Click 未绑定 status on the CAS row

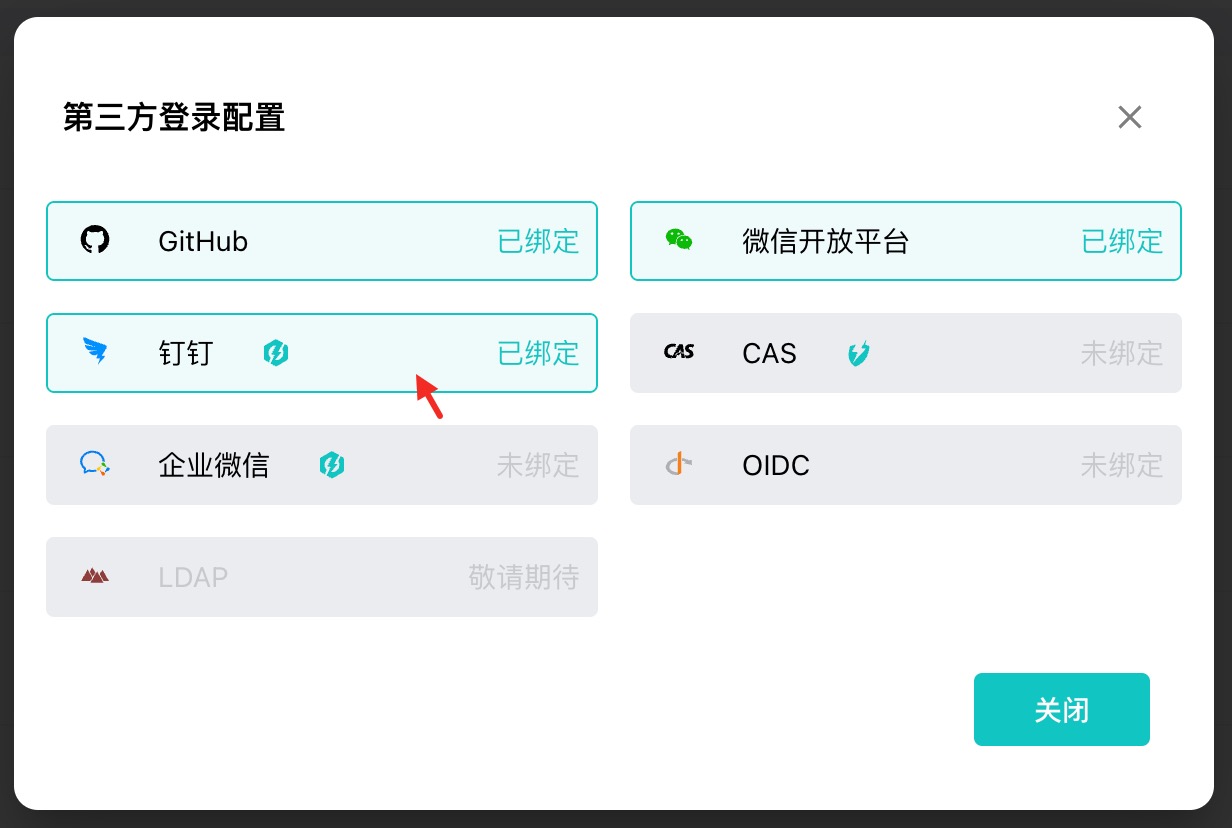[1122, 353]
